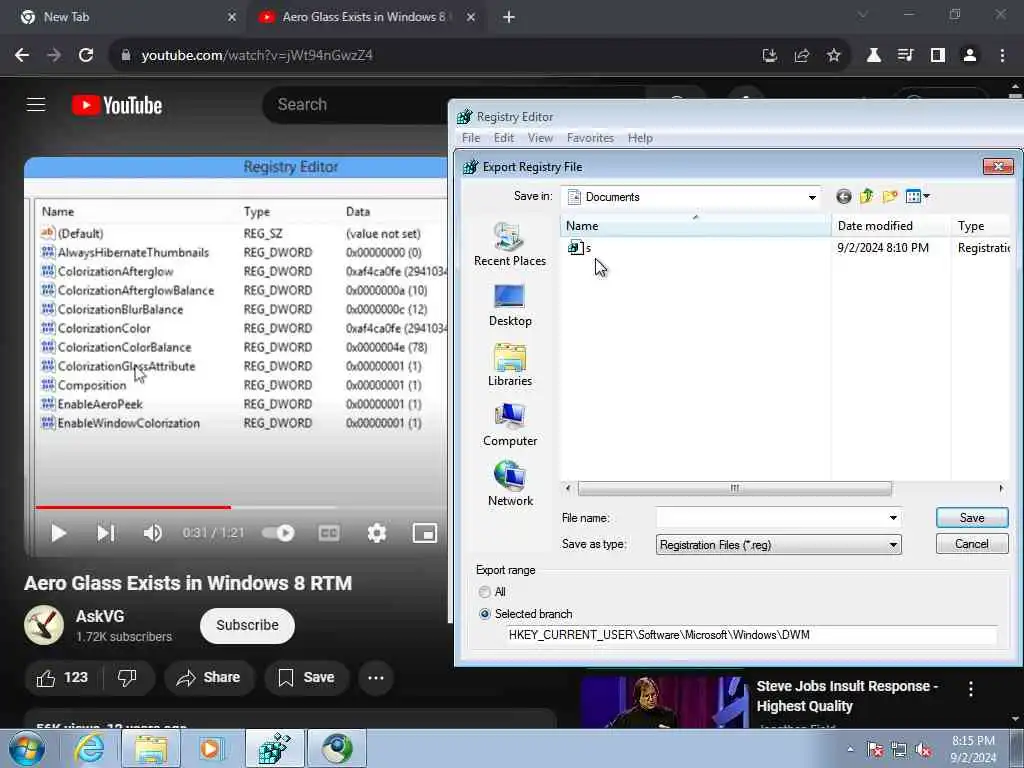This screenshot has width=1024, height=768.
Task: Select the All export range option
Action: click(x=485, y=592)
